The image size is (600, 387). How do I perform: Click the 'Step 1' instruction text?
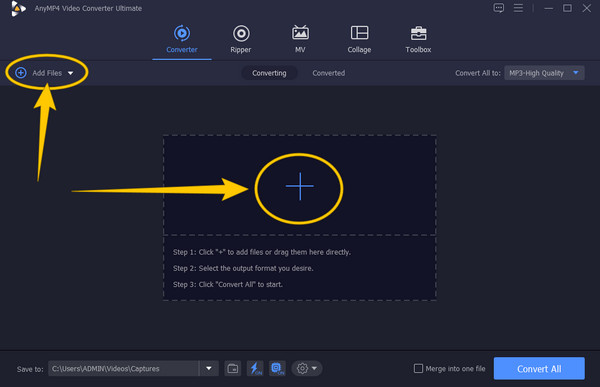point(262,252)
